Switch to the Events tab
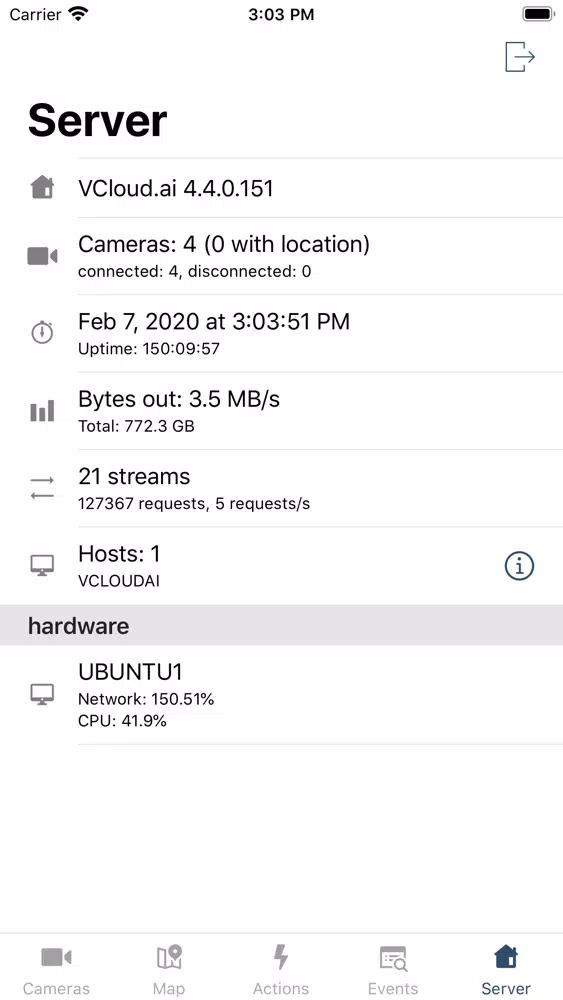563x1000 pixels. (393, 969)
